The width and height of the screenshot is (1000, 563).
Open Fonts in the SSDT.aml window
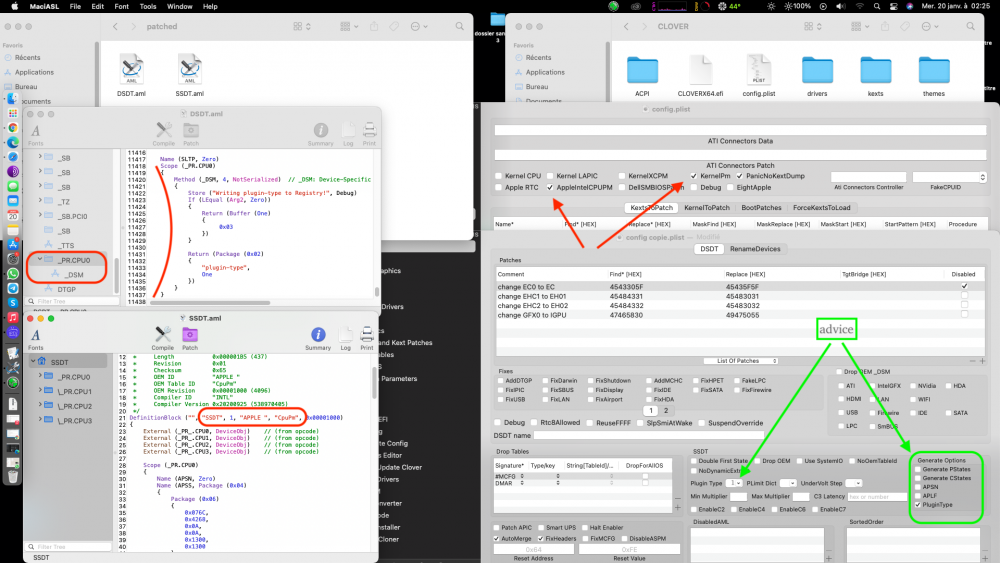tap(36, 339)
